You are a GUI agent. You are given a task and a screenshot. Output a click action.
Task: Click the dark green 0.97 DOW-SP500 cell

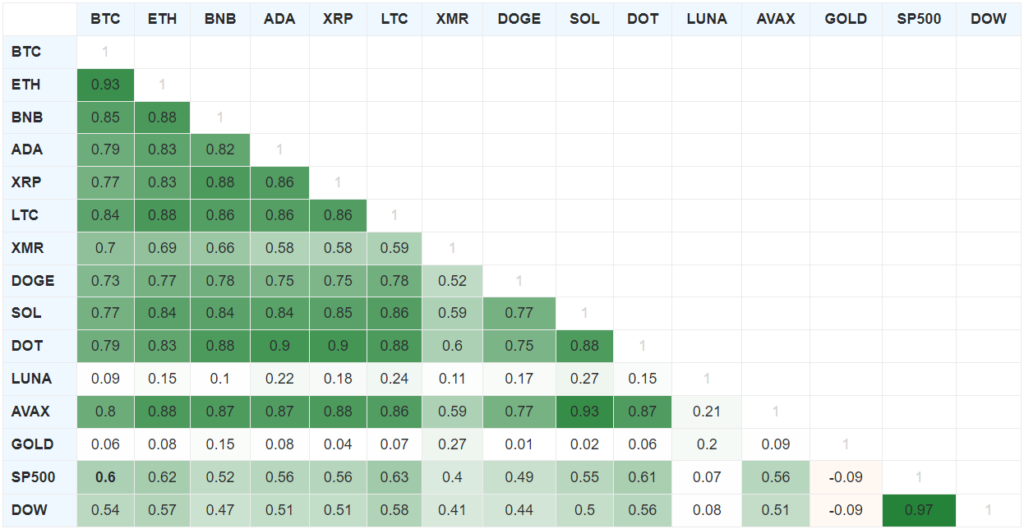point(918,510)
